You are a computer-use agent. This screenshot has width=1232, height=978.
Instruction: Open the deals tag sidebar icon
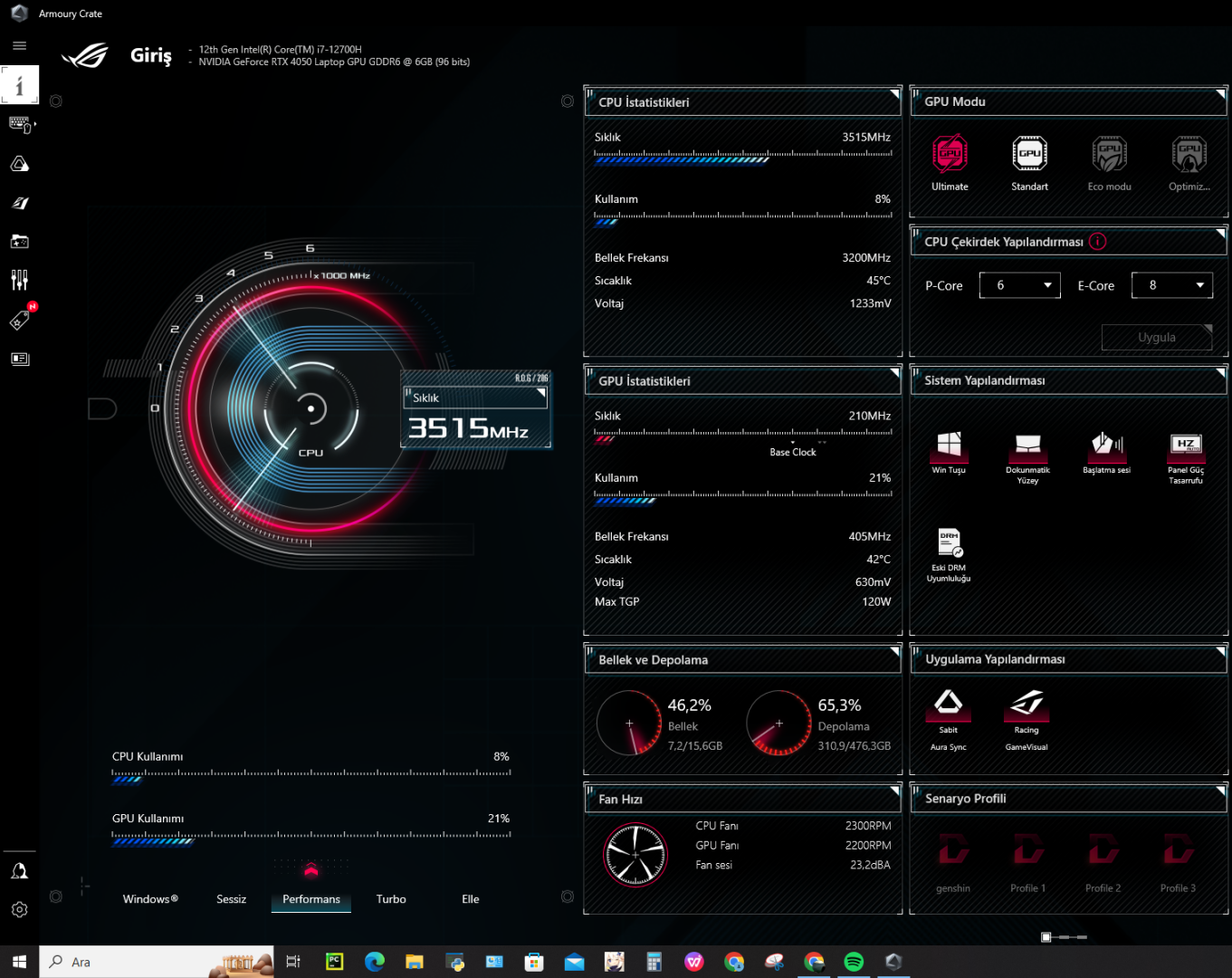tap(19, 320)
